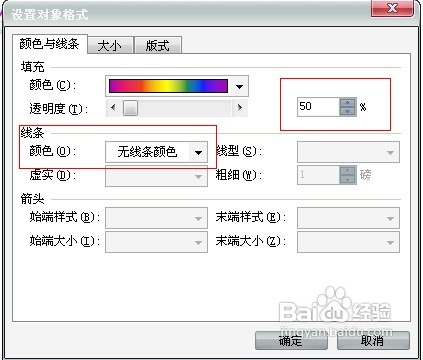Click the 粗细 weight input field

(x=318, y=175)
